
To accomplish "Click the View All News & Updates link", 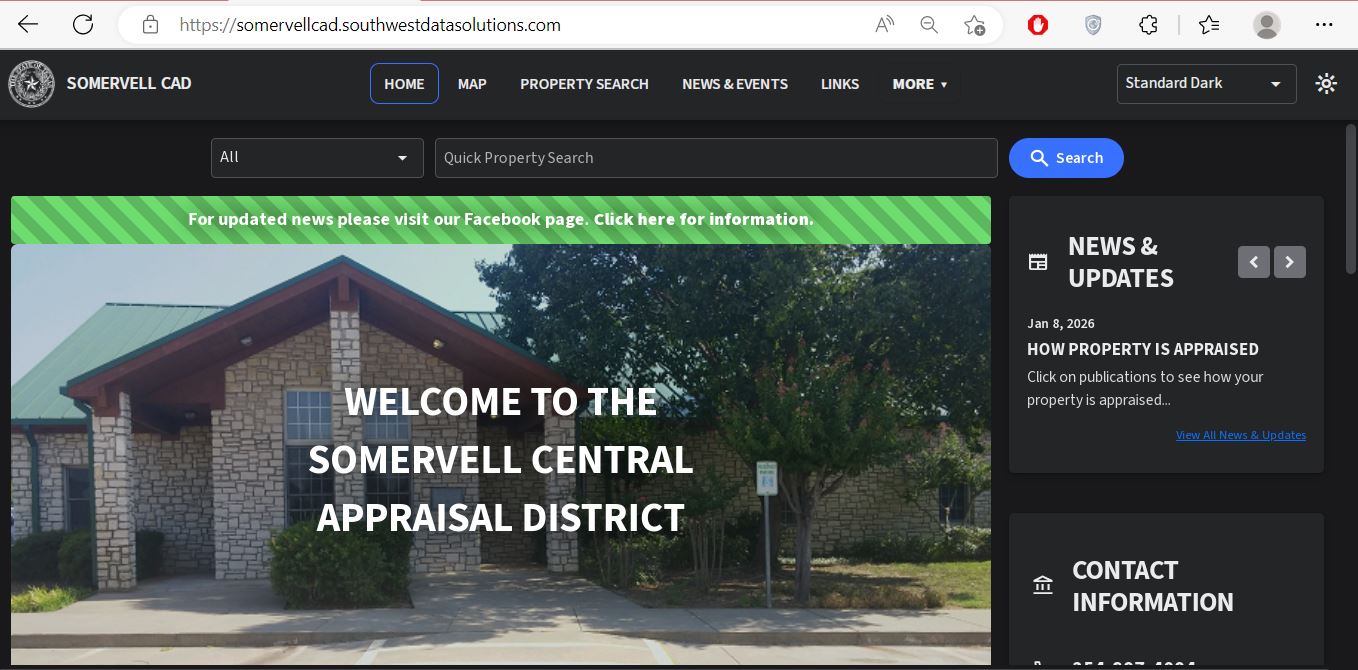I will click(1240, 435).
